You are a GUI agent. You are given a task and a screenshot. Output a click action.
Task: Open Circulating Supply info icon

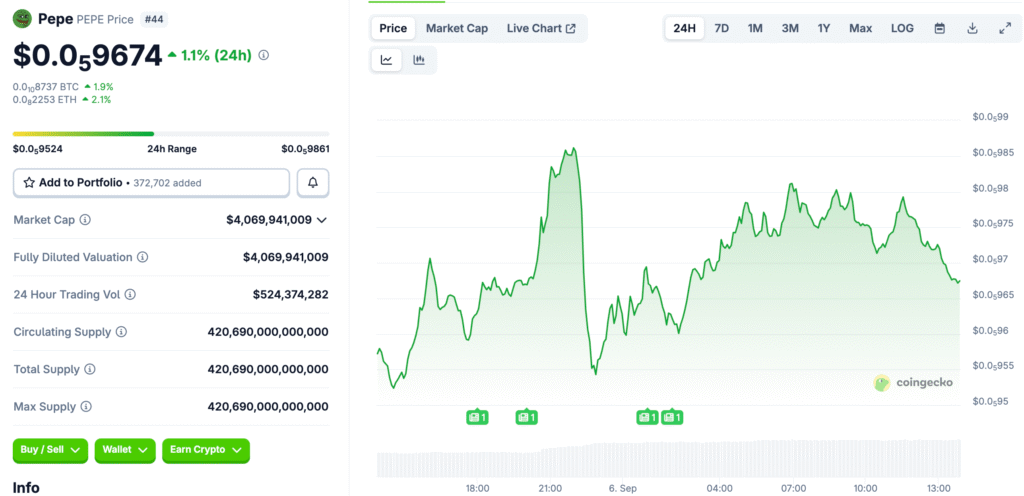click(x=121, y=332)
